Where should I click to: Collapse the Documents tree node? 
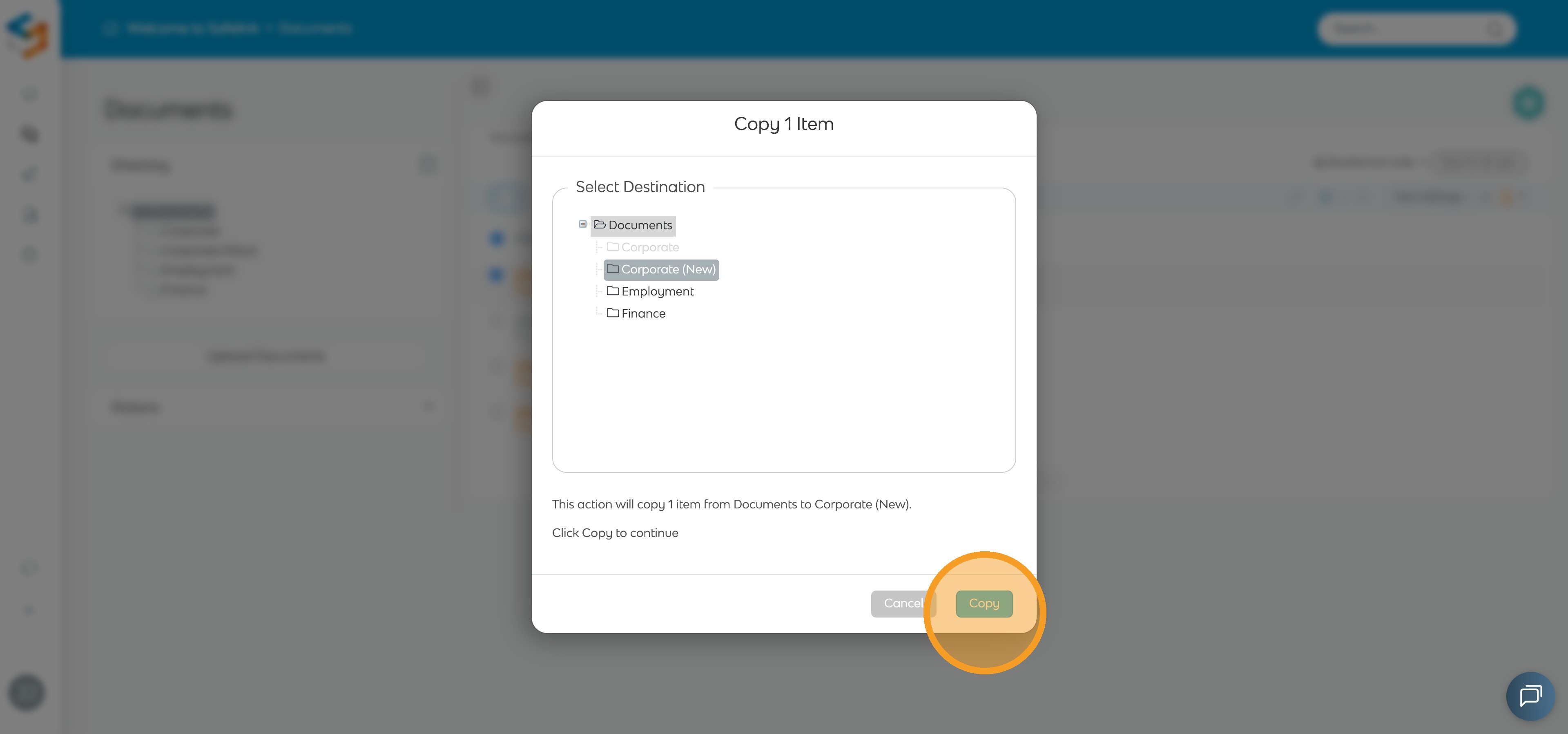pyautogui.click(x=582, y=224)
